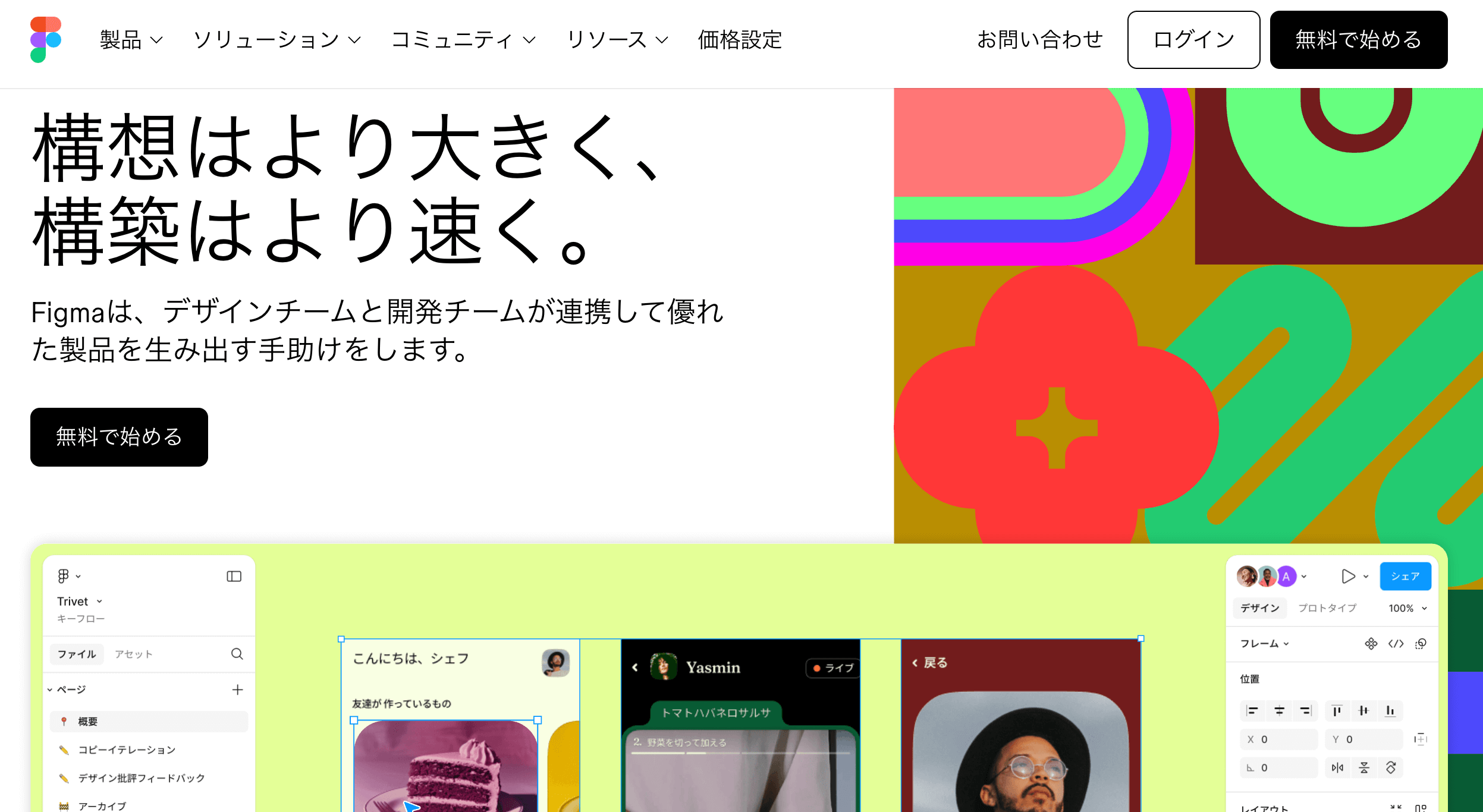Click the search icon in assets panel
The width and height of the screenshot is (1483, 812).
(237, 654)
